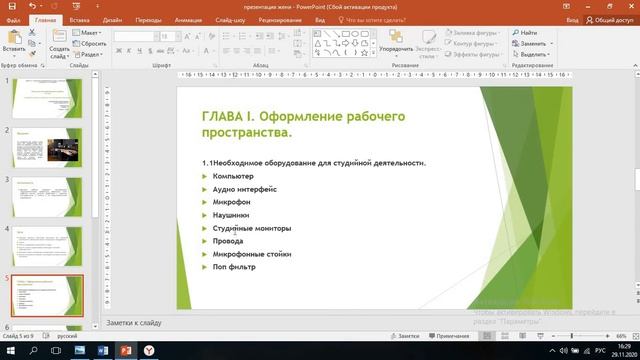Toggle Italic (К) formatting
640x360 pixels.
point(129,51)
